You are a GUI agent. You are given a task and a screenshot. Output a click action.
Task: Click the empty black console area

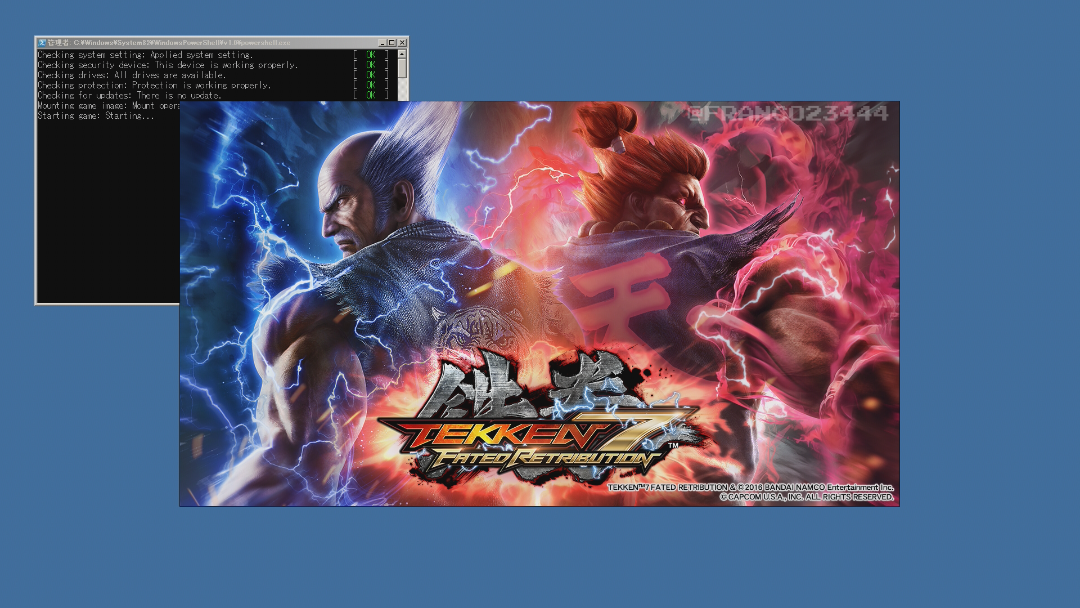click(x=105, y=220)
